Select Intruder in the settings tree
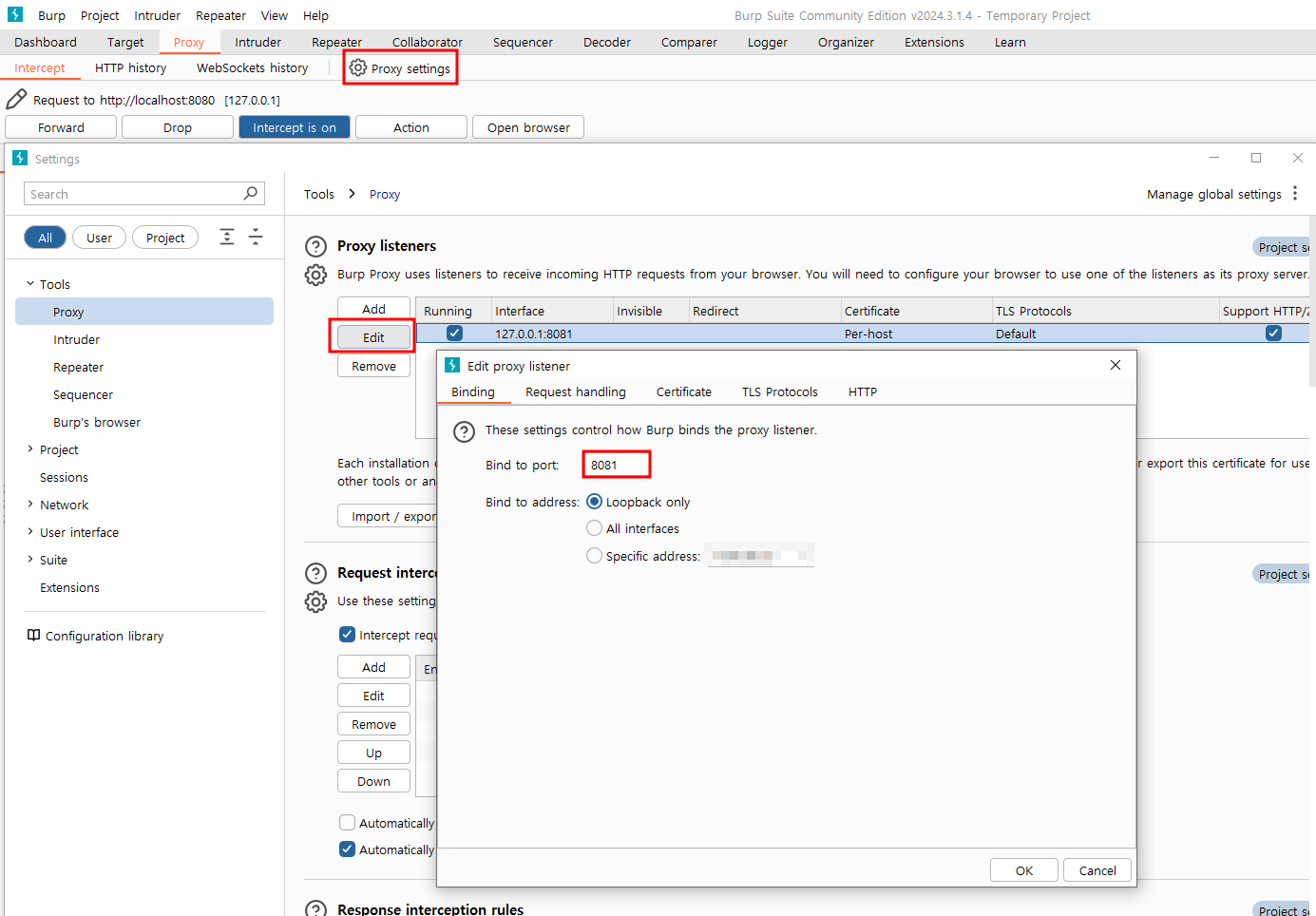 (76, 339)
